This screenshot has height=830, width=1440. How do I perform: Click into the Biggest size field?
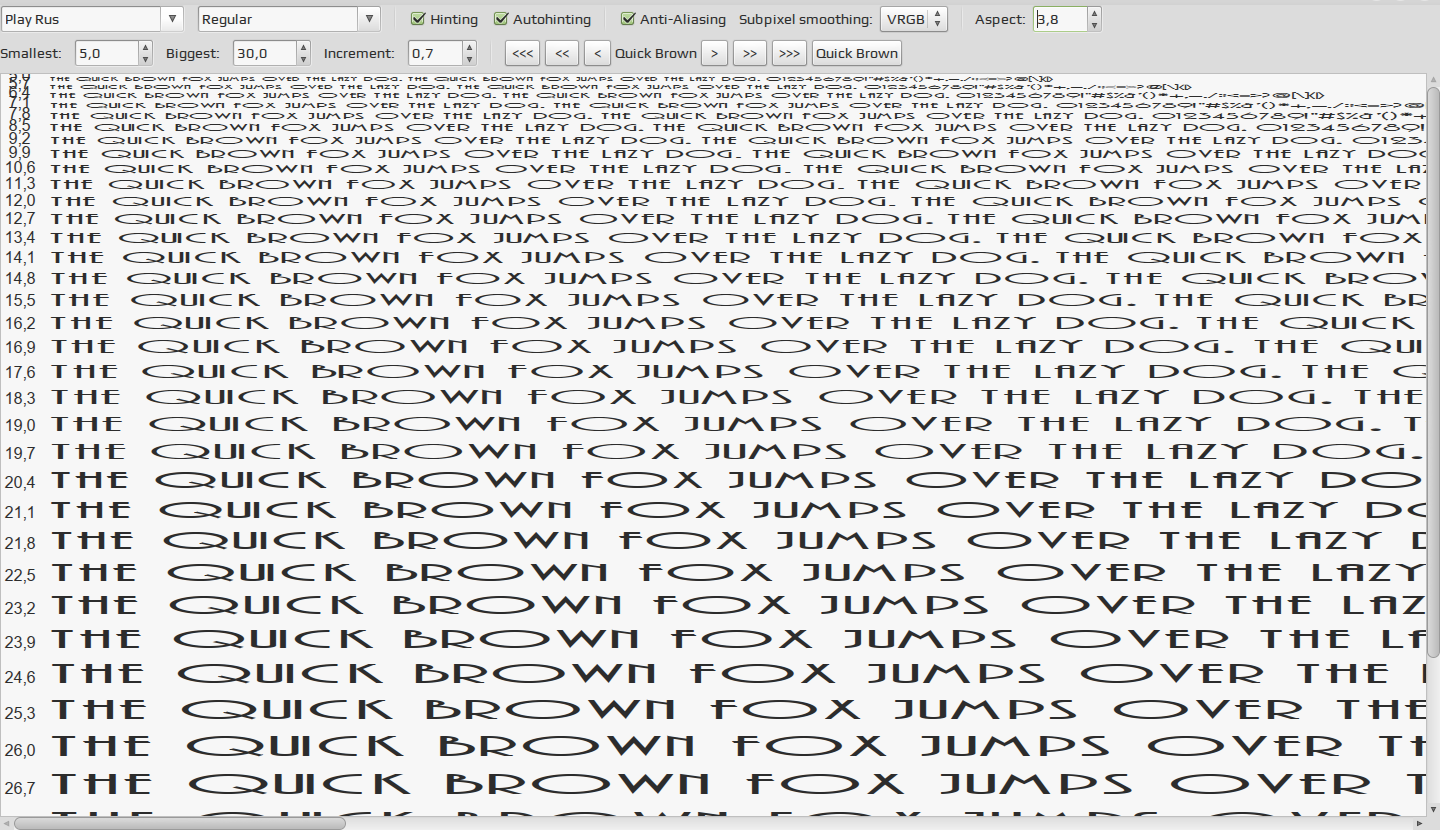click(265, 53)
